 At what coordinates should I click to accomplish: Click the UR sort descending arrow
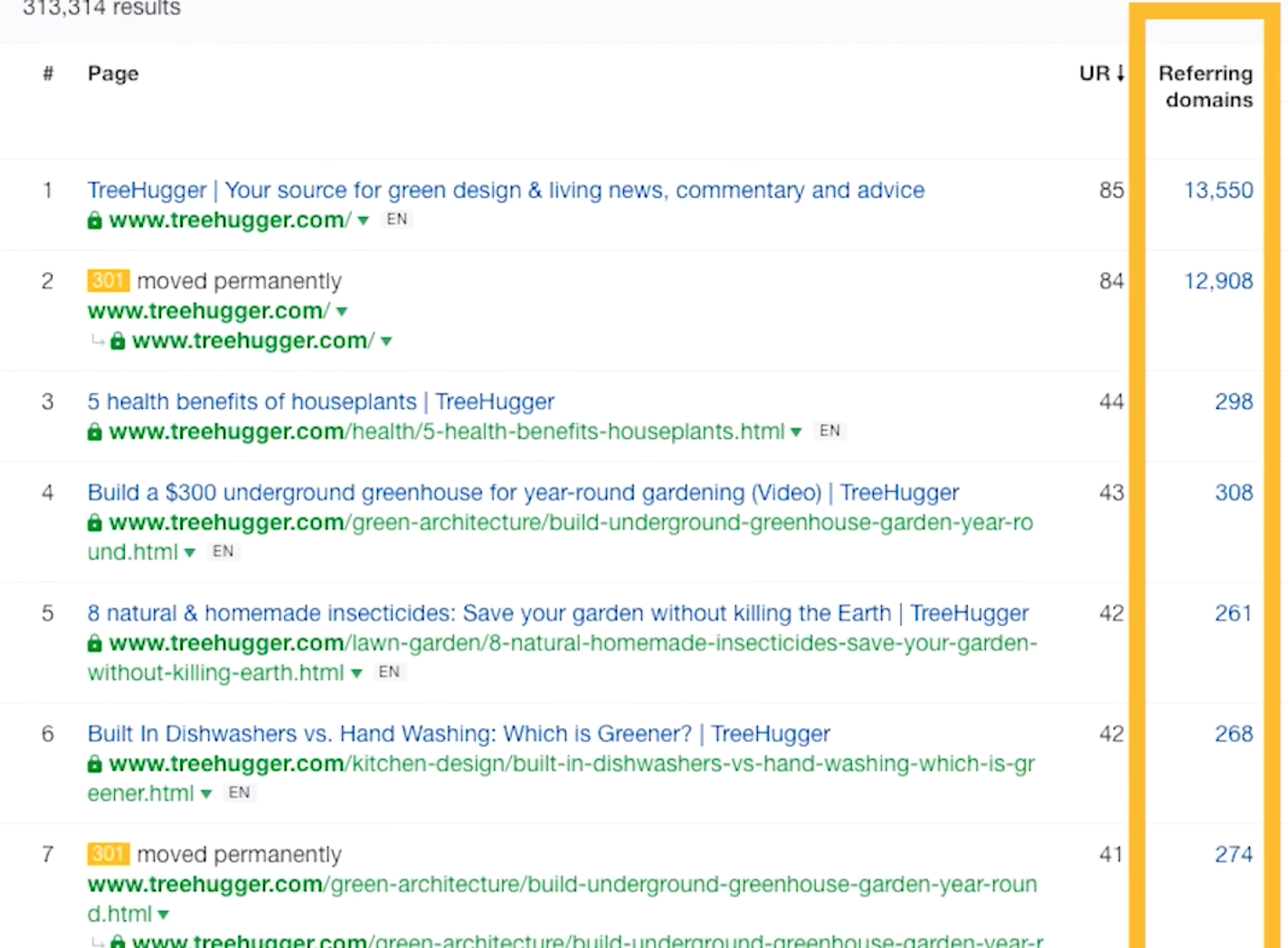point(1121,73)
